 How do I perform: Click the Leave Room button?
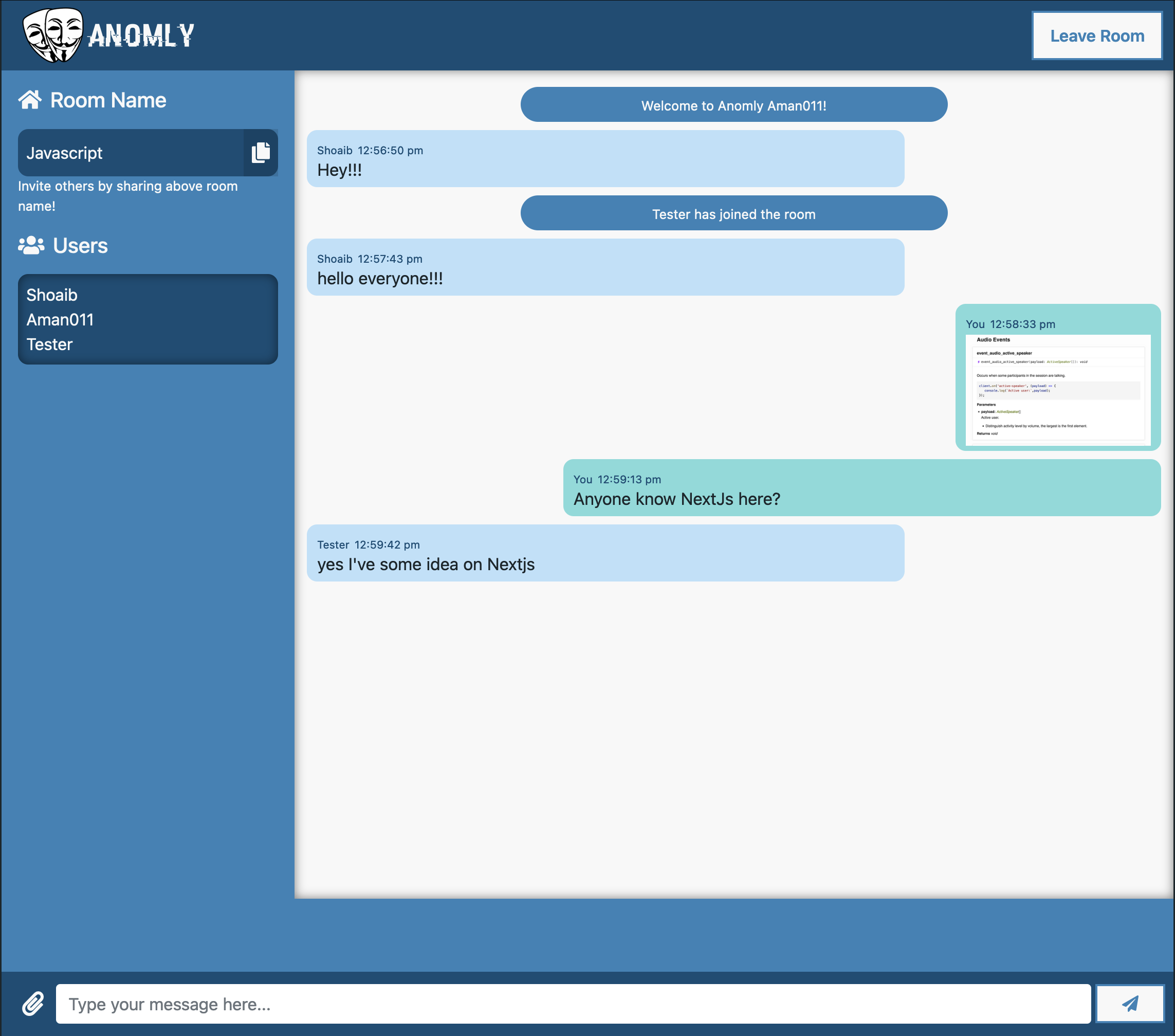click(x=1097, y=35)
